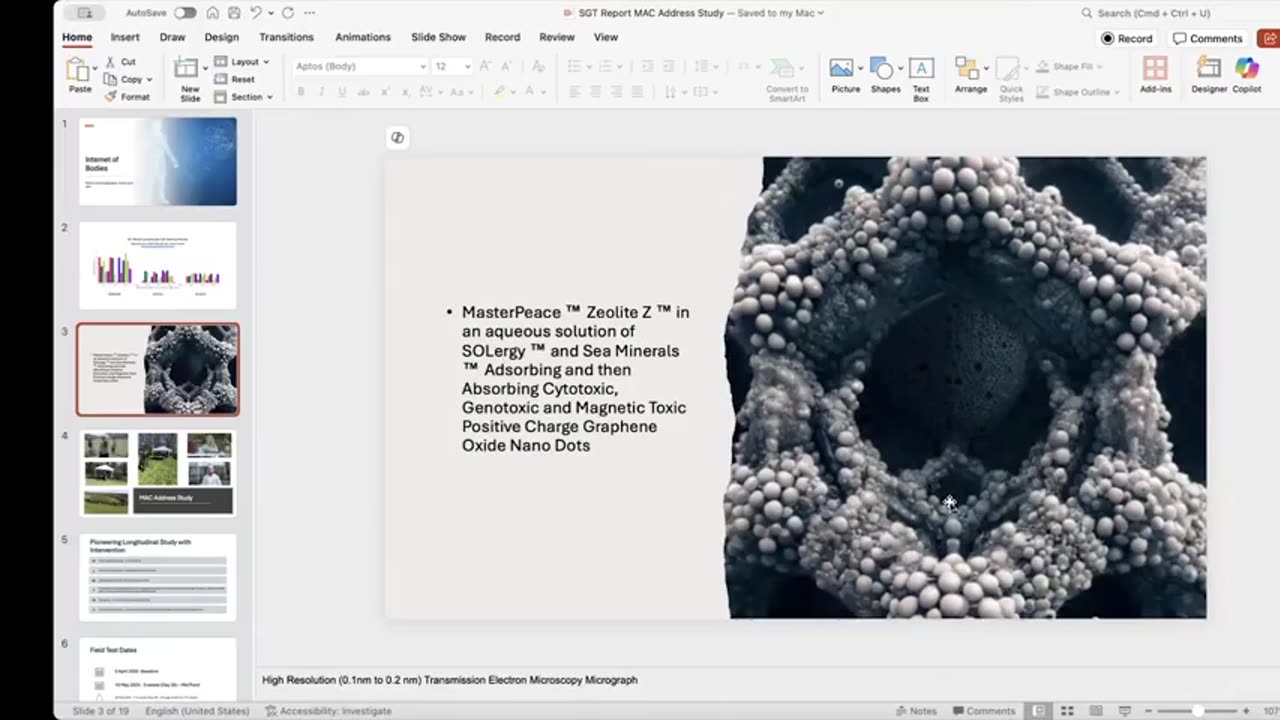Click the Comments button at top right
The image size is (1280, 720).
click(1208, 38)
